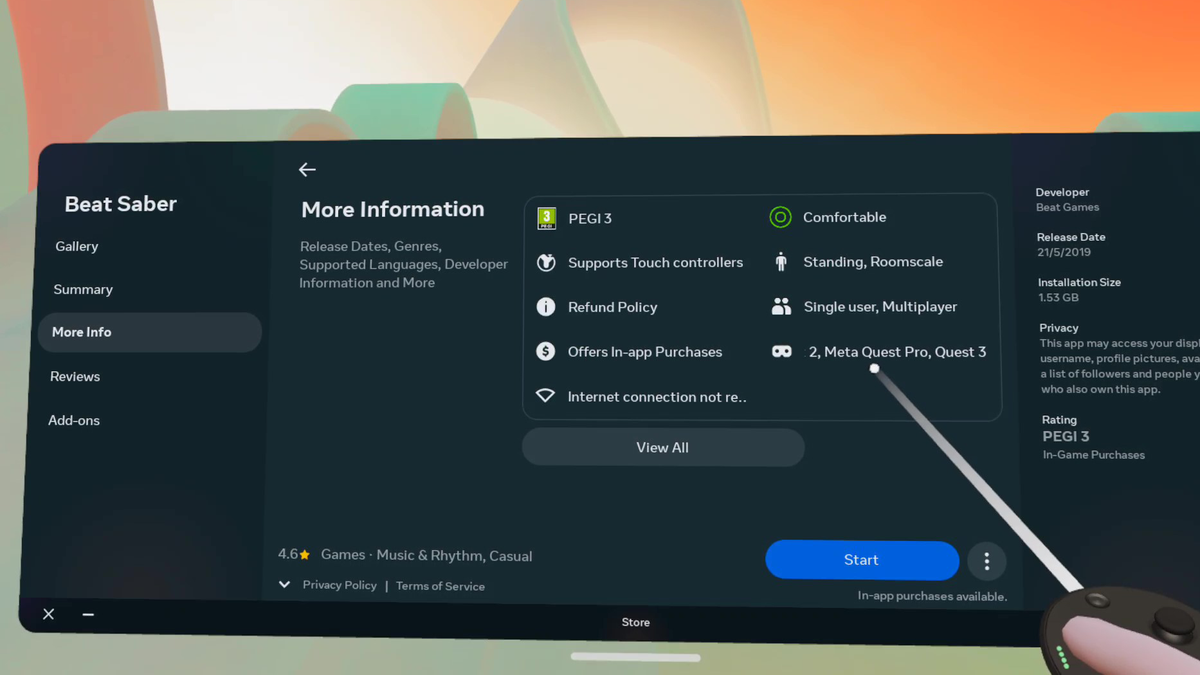Screen dimensions: 1200x675
Task: Open the Add-ons section
Action: tap(73, 420)
